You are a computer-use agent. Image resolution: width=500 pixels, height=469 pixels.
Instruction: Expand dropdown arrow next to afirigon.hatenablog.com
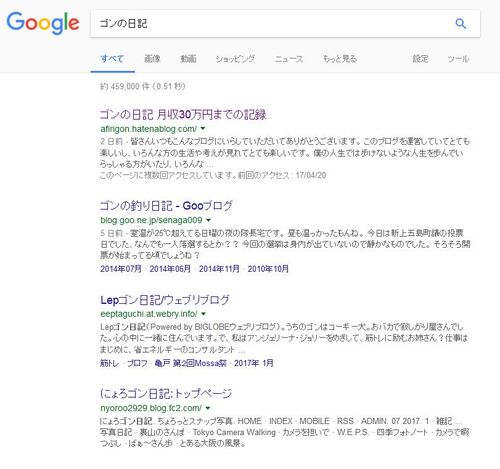pyautogui.click(x=203, y=129)
